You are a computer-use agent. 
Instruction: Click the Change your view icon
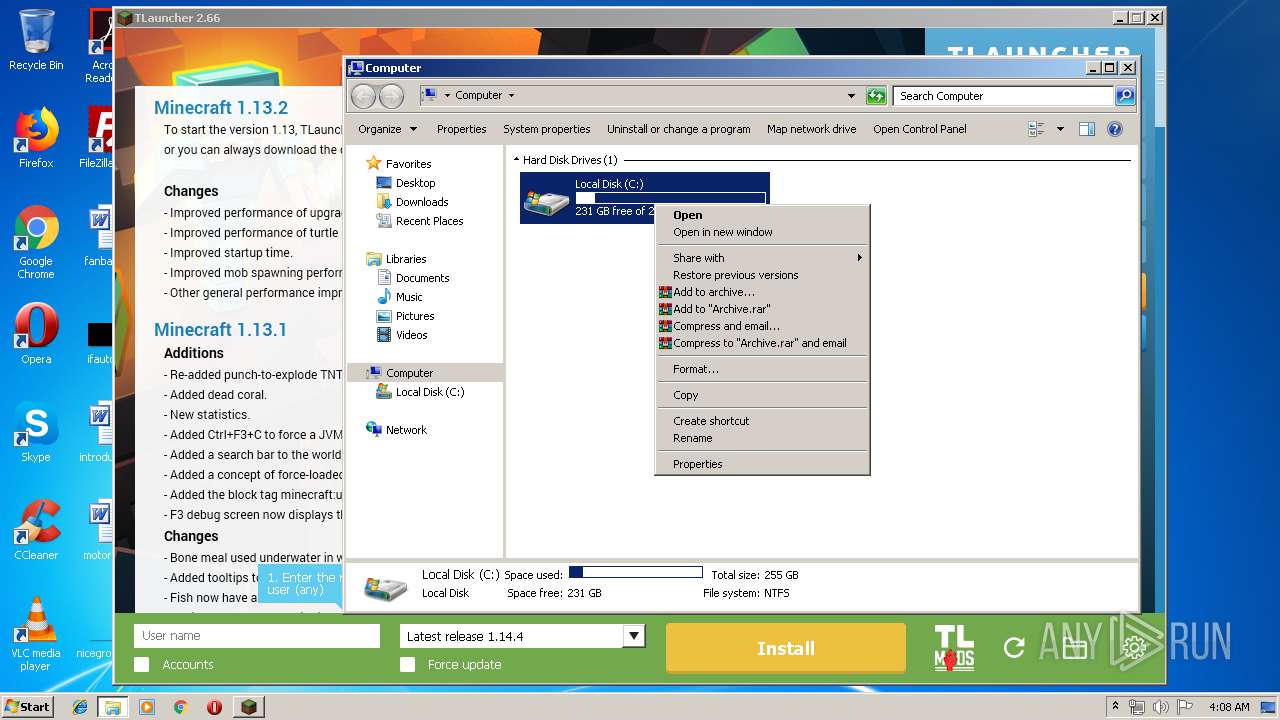1036,129
